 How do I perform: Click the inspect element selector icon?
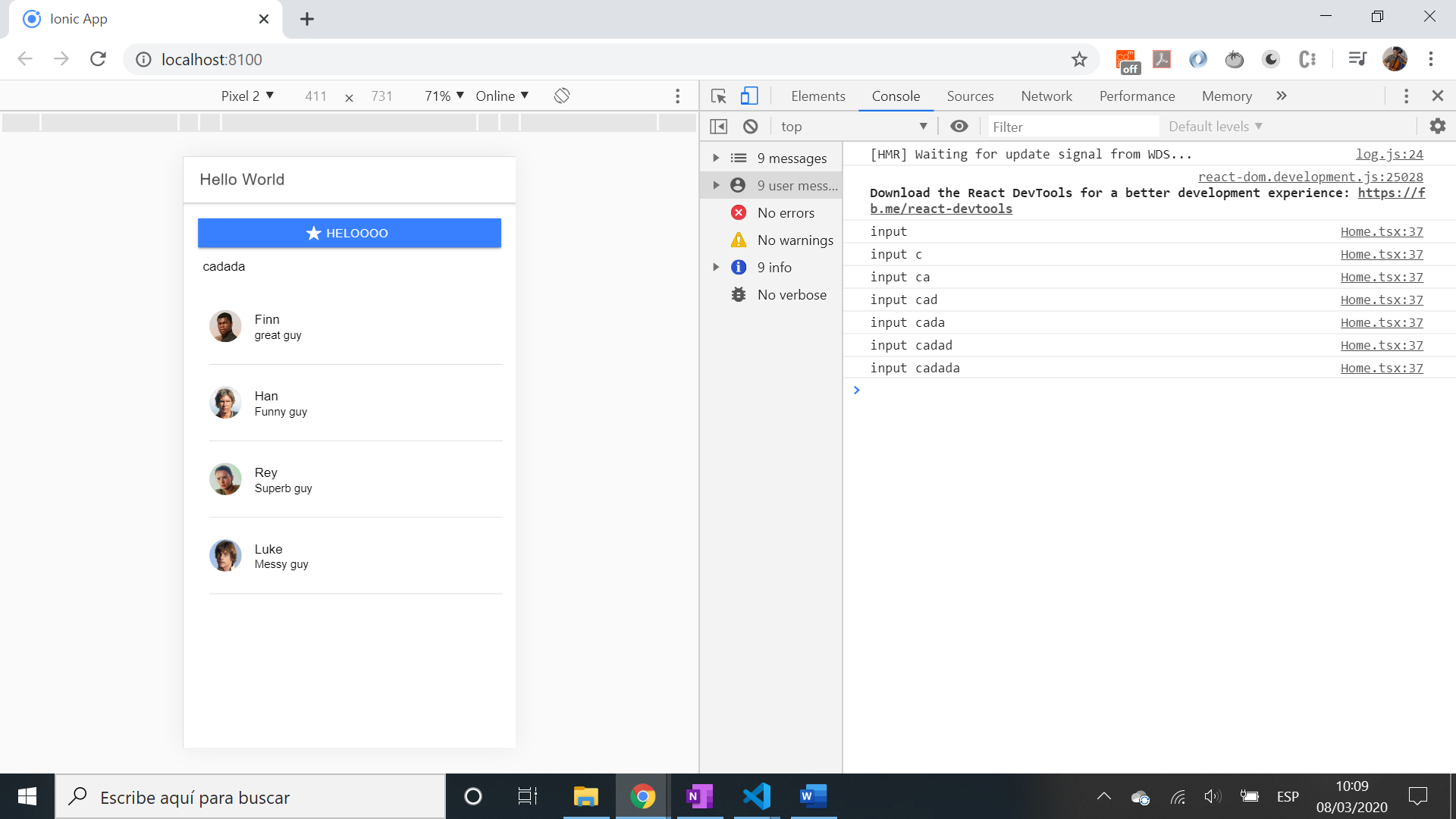click(718, 96)
